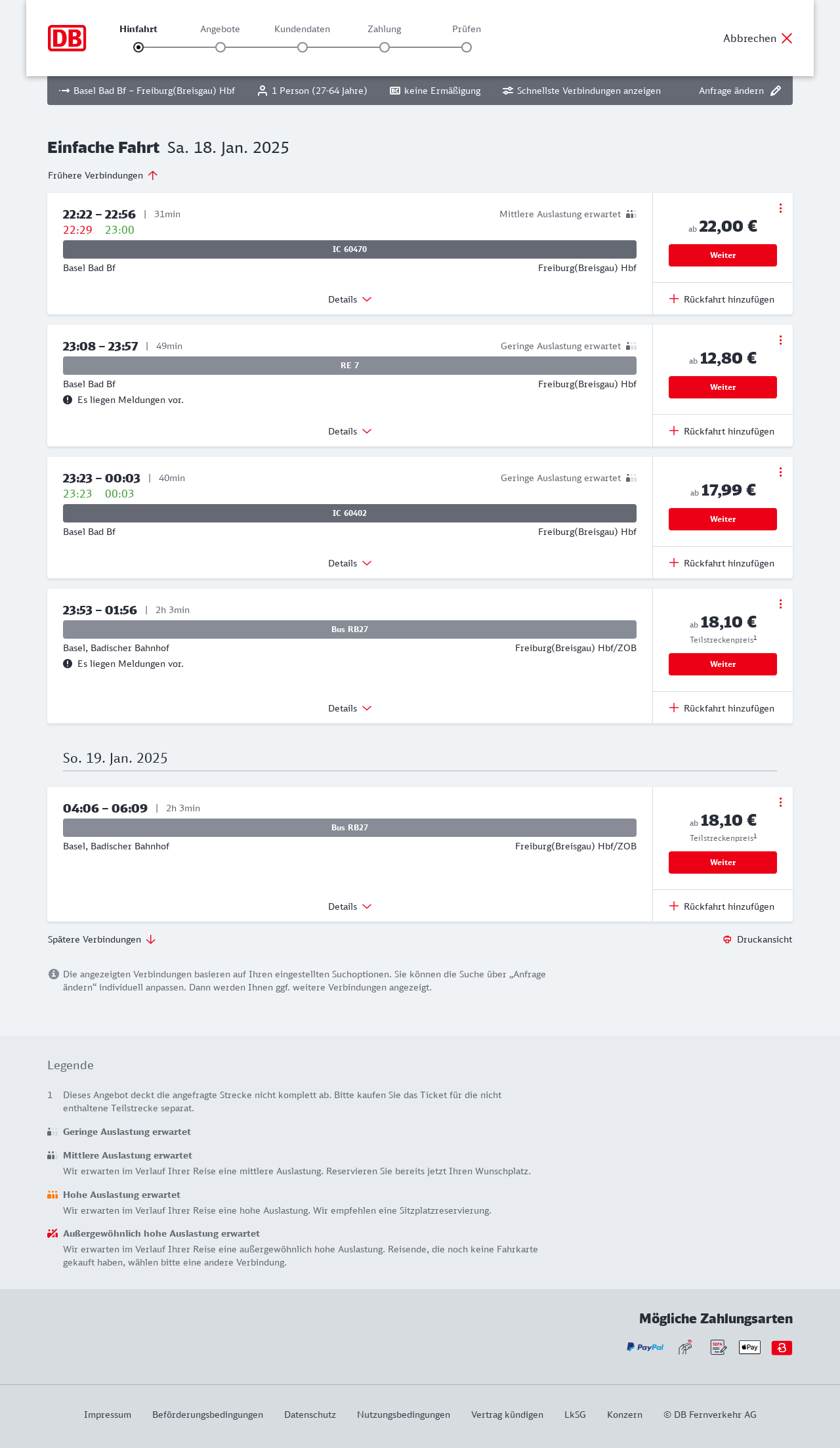Screen dimensions: 840x1448
Task: Open Schnellste Verbindungen anzeigen filter
Action: click(581, 91)
